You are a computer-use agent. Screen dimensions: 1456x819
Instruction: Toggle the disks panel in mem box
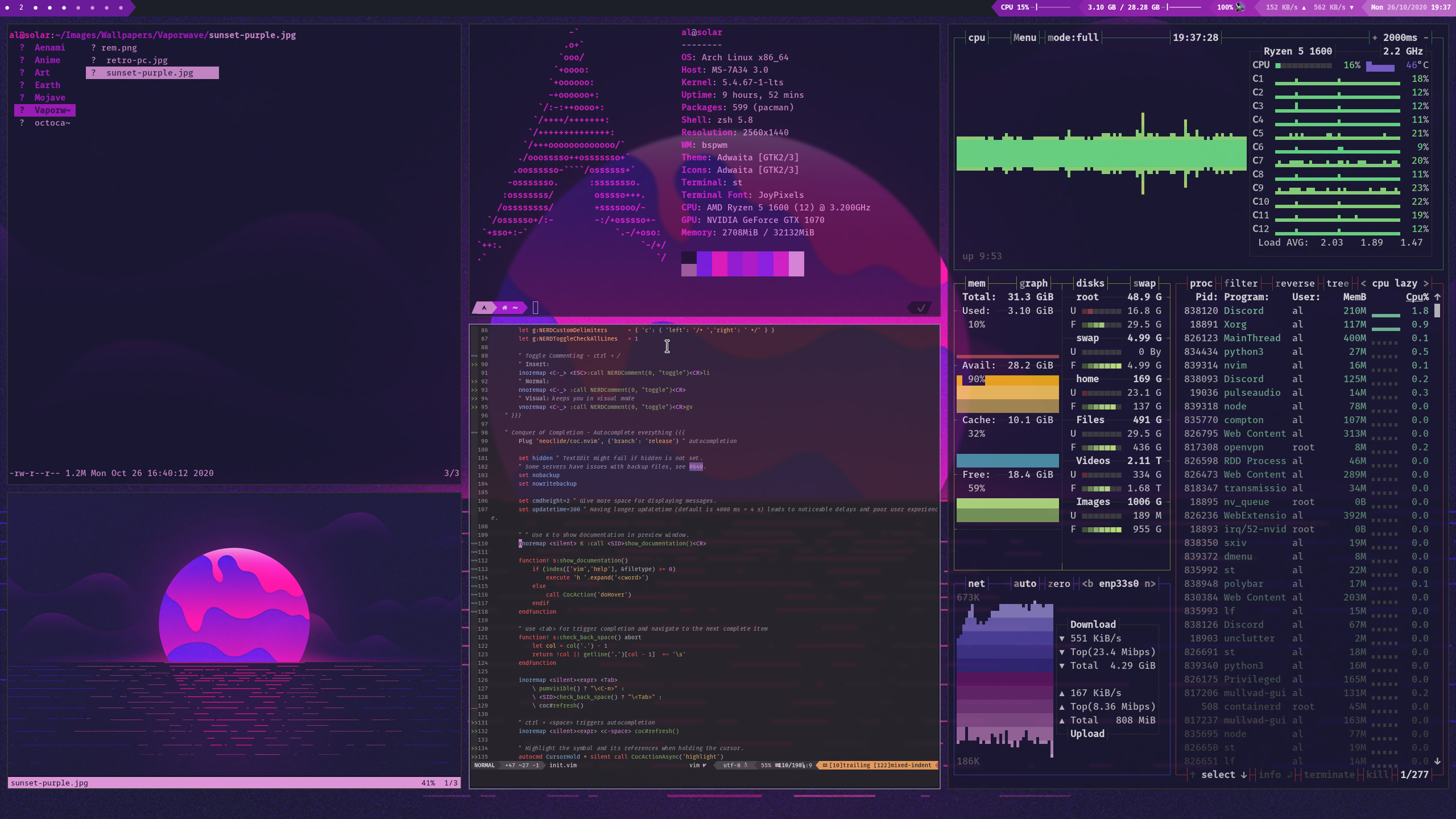(1090, 283)
